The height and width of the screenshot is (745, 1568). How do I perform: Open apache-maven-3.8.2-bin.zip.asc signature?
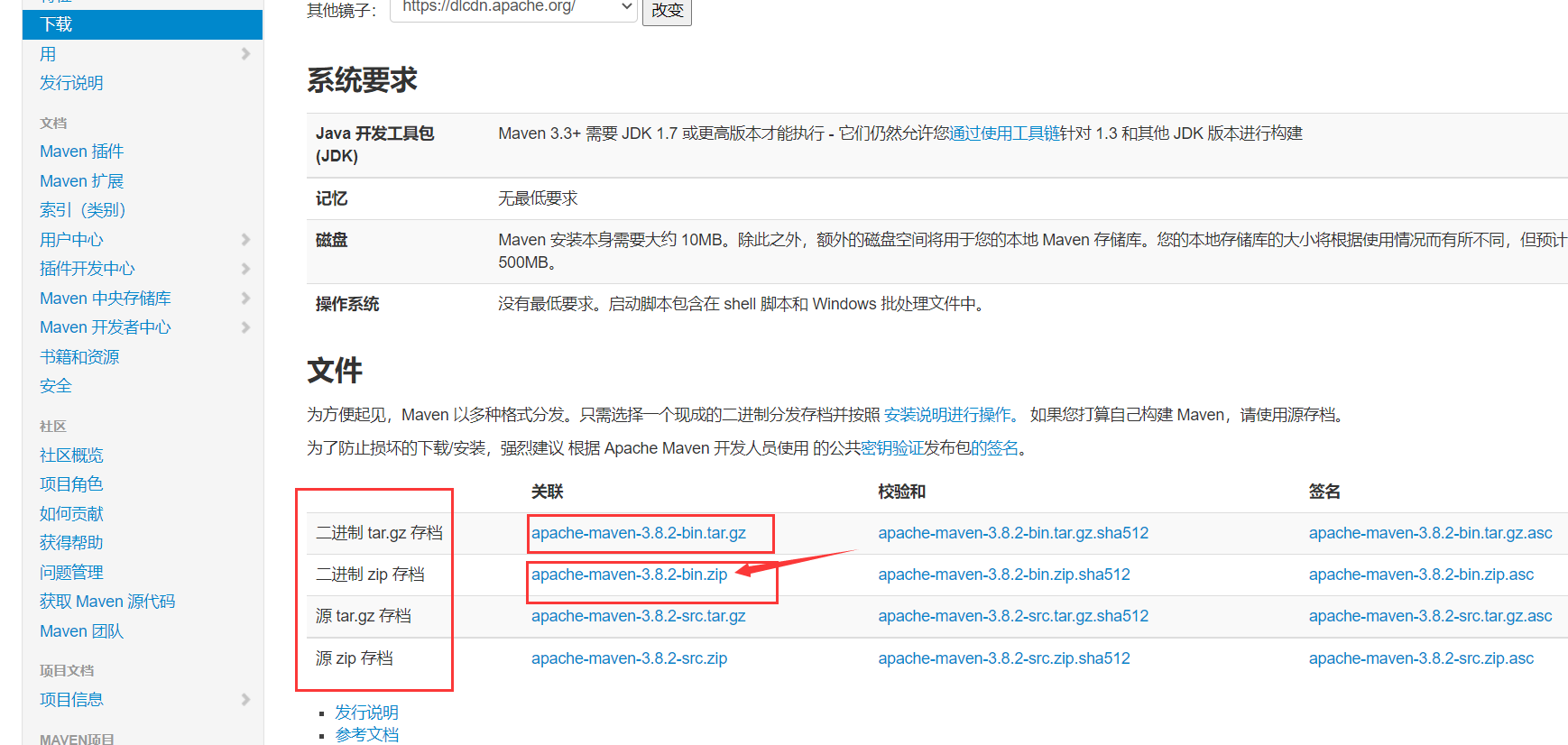(1421, 575)
